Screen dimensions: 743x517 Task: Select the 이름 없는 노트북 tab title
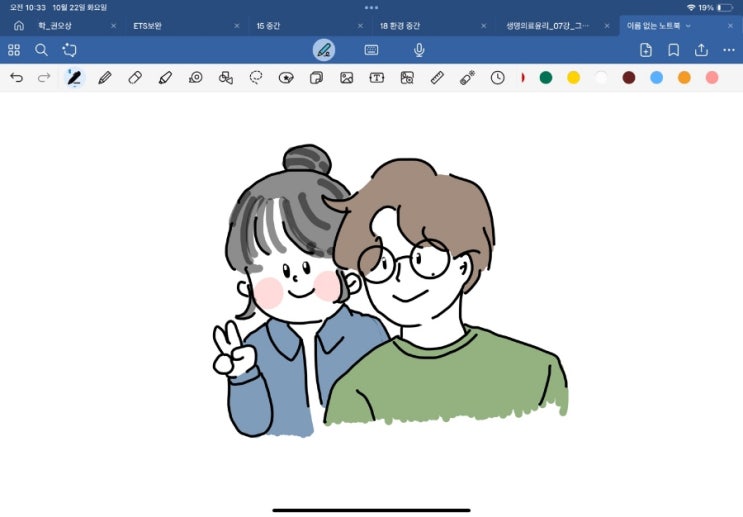point(653,26)
